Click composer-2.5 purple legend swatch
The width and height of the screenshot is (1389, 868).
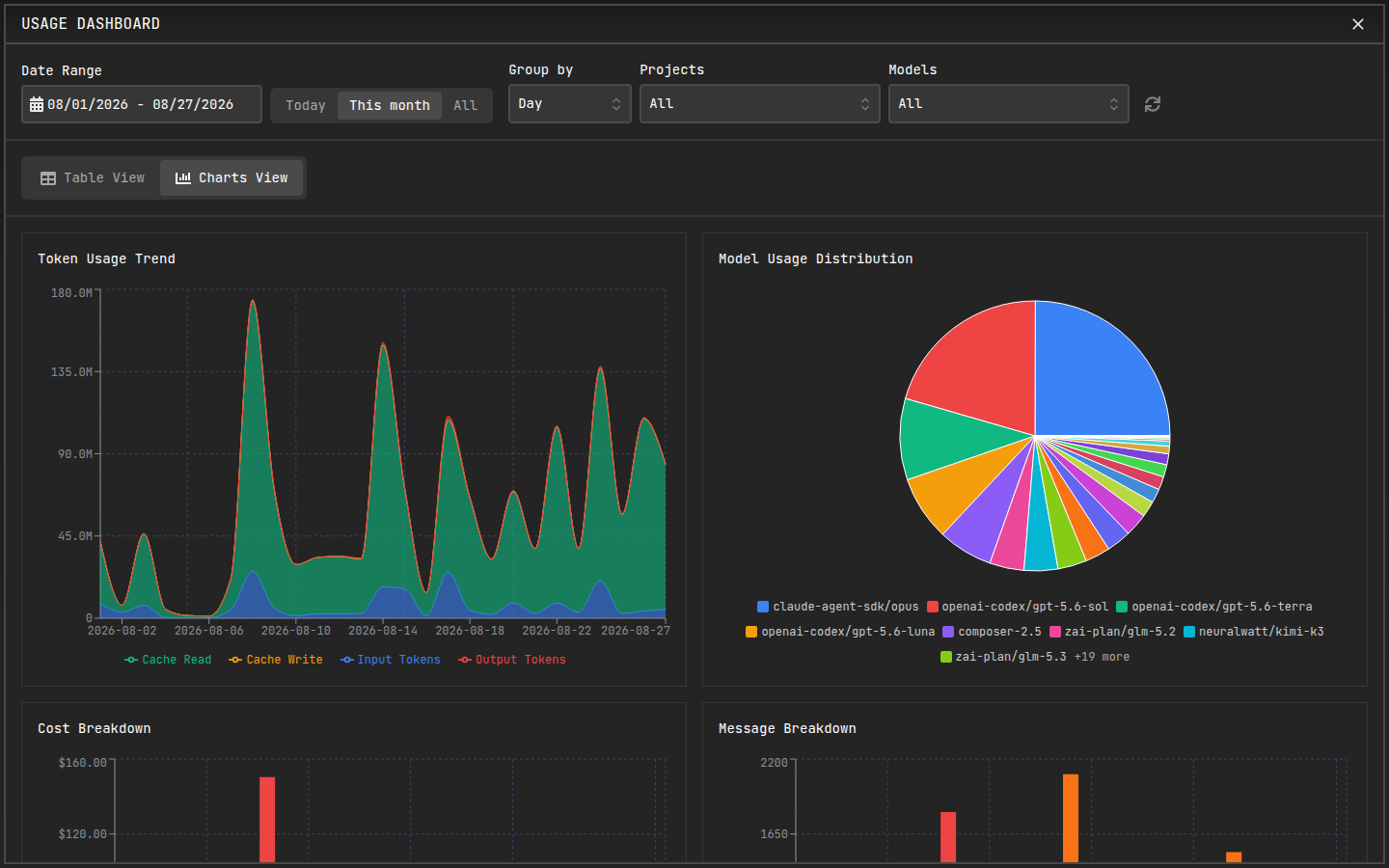tap(948, 632)
